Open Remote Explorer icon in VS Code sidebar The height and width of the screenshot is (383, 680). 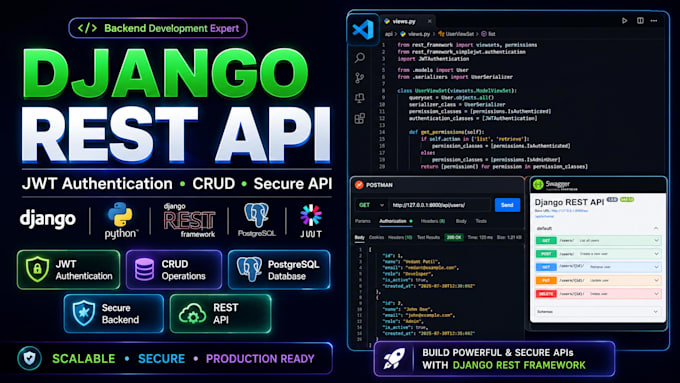[x=360, y=98]
